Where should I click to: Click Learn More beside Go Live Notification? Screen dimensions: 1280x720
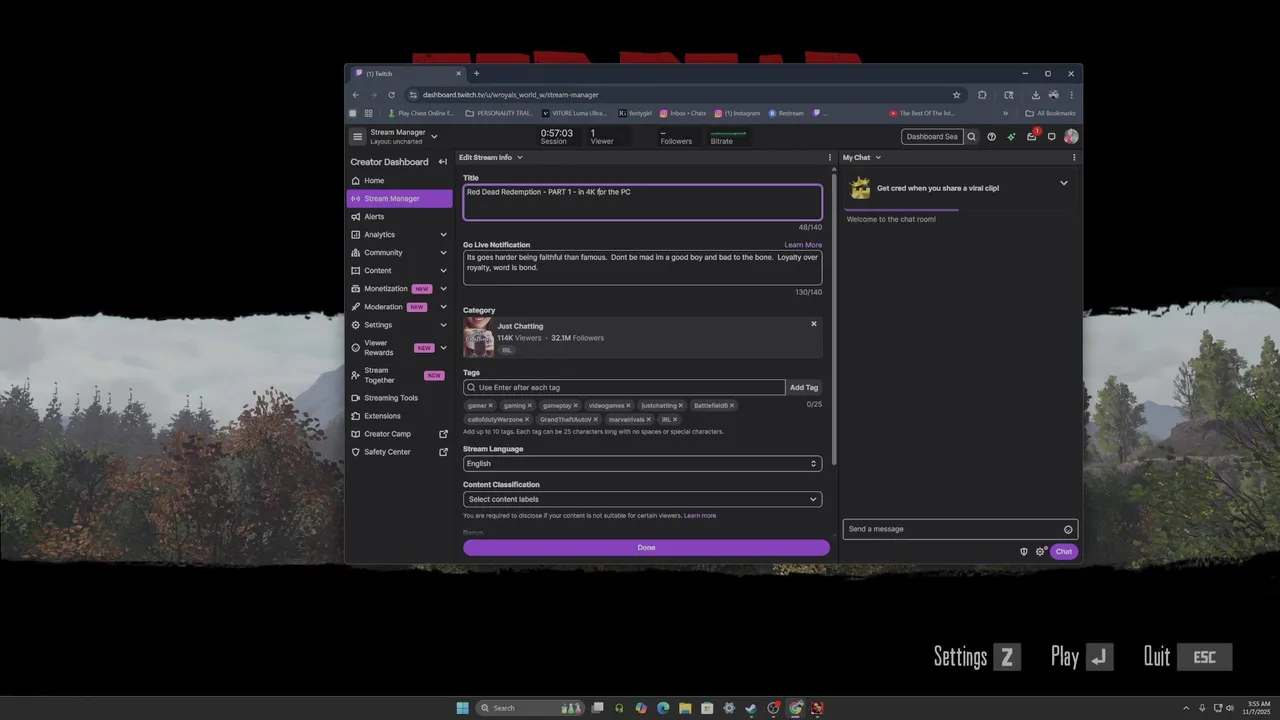click(803, 245)
